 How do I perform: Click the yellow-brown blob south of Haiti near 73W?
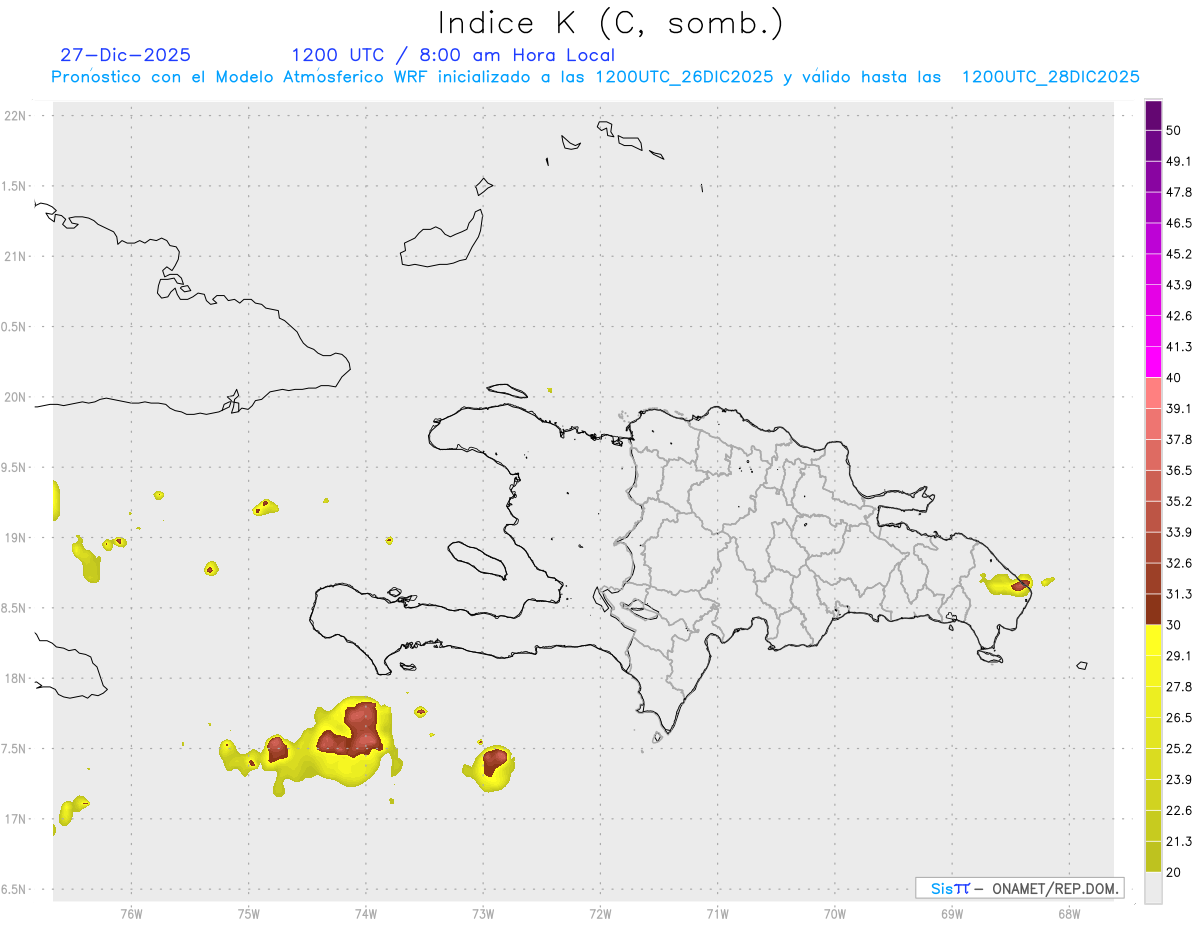(489, 768)
